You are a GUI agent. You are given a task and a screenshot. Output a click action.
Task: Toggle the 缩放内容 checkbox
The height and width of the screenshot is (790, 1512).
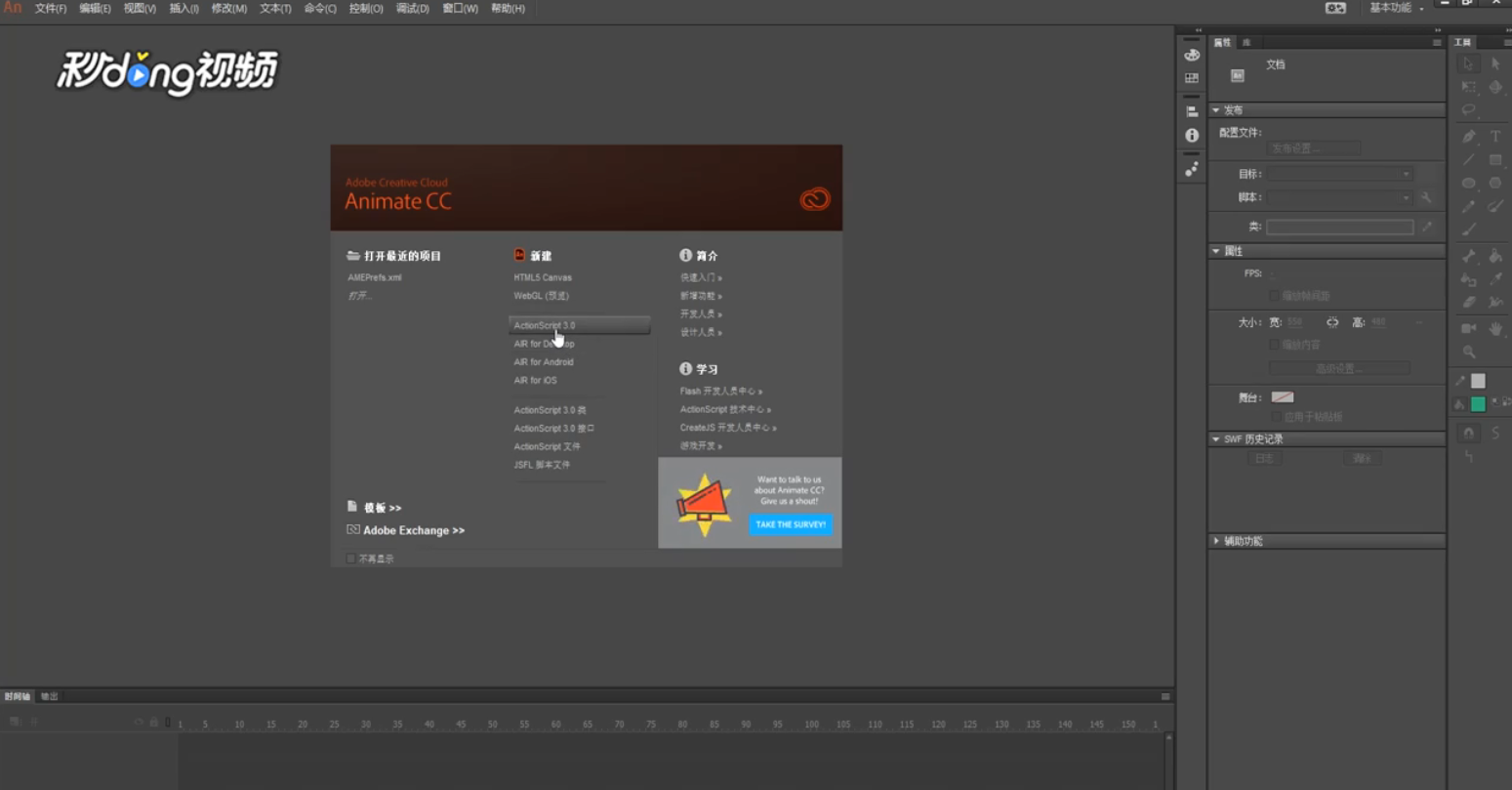pyautogui.click(x=1274, y=345)
